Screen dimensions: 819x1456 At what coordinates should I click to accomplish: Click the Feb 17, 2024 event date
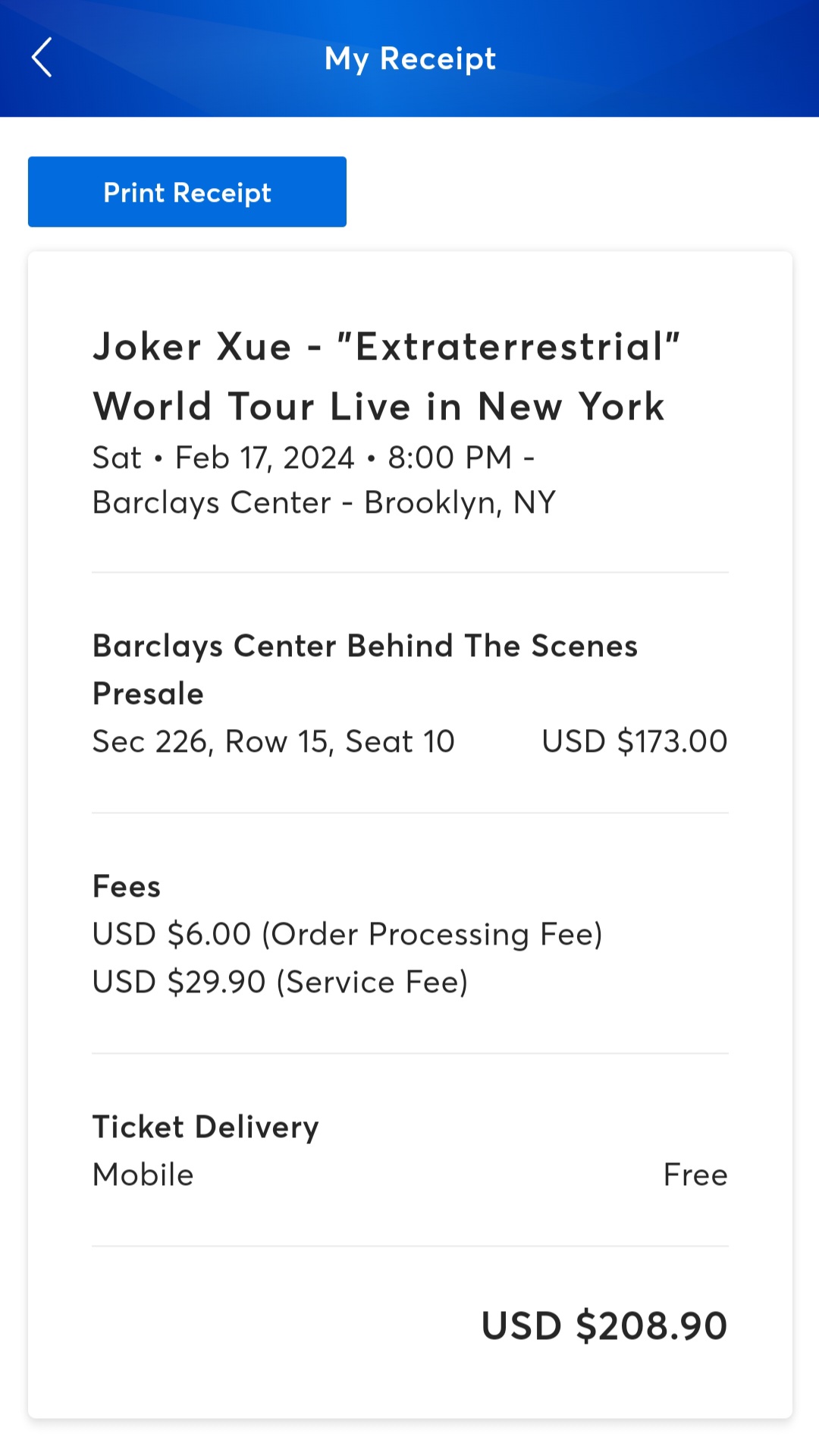[265, 458]
